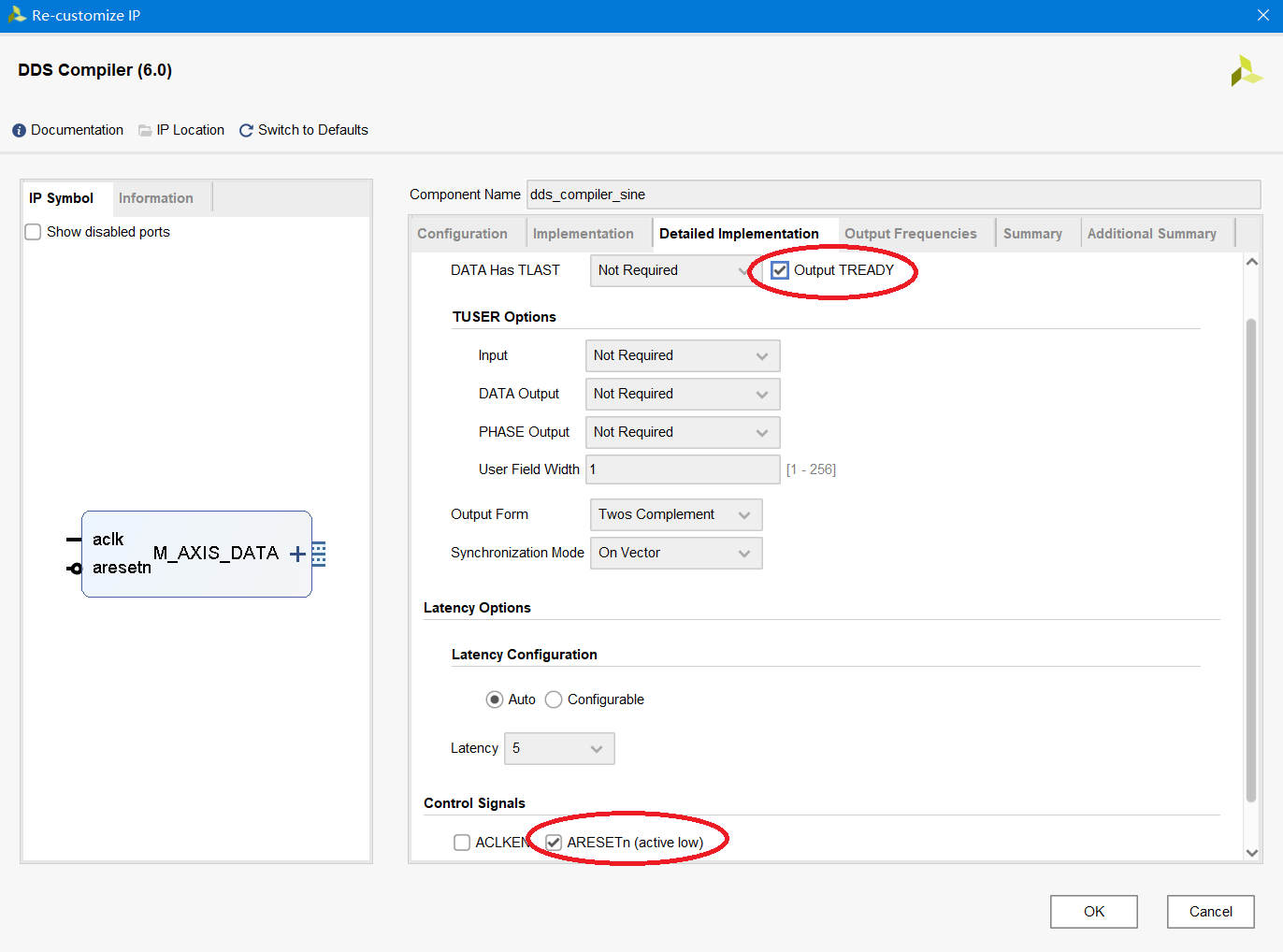Screen dimensions: 1283x952
Task: Click the Vivado icon in title bar
Action: 17,15
